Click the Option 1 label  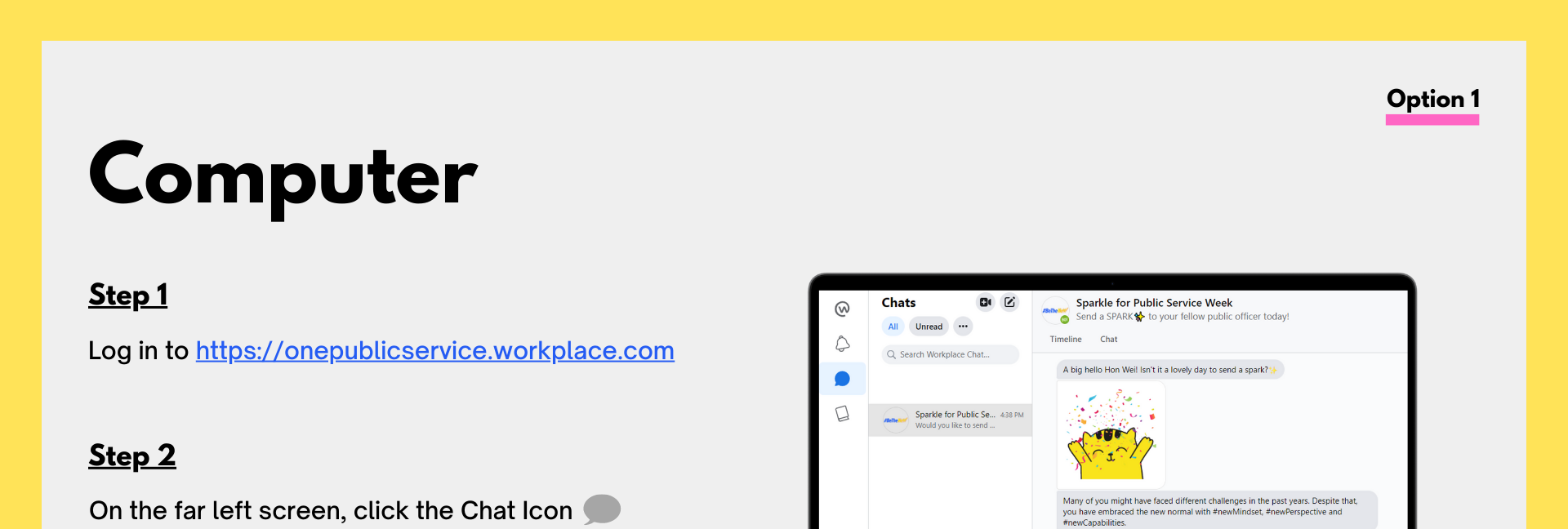[1432, 100]
